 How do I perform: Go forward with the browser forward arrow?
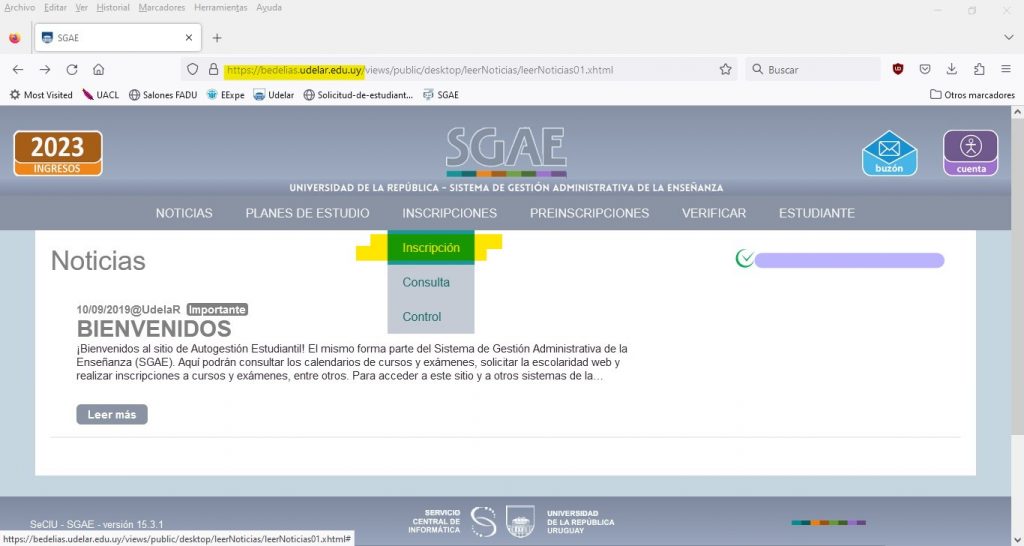tap(44, 69)
